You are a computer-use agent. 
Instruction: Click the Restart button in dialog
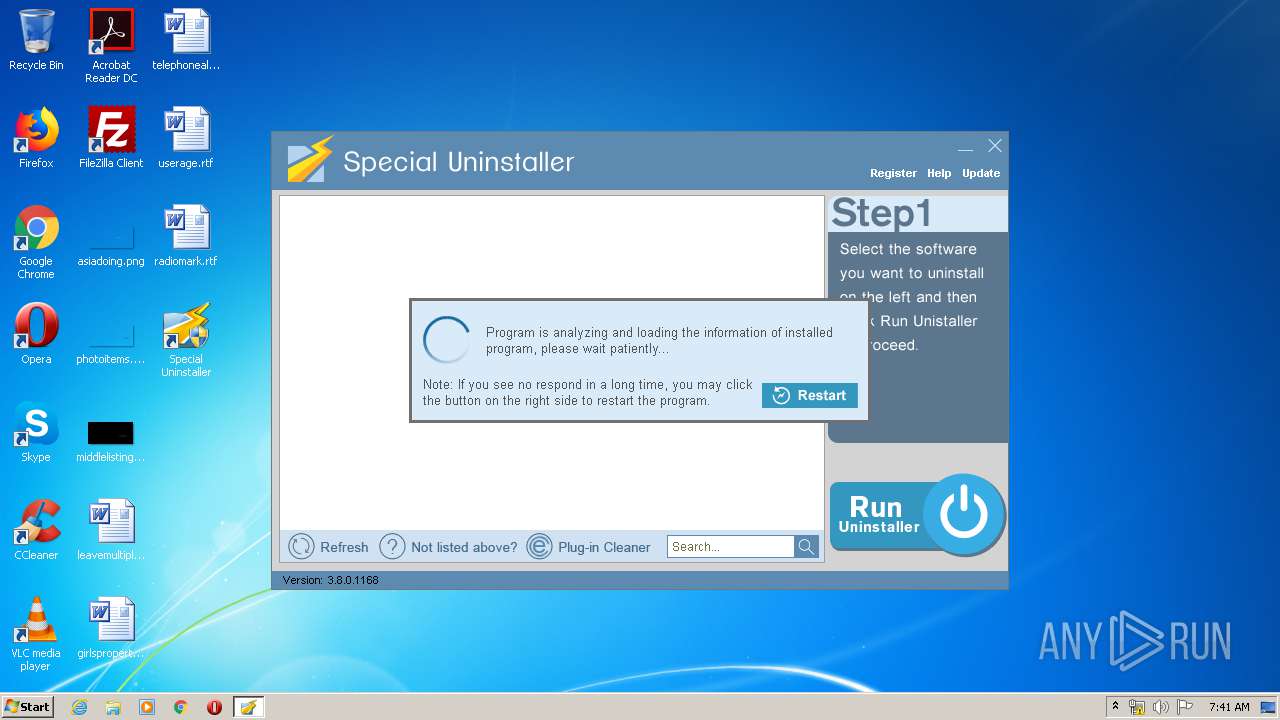809,395
